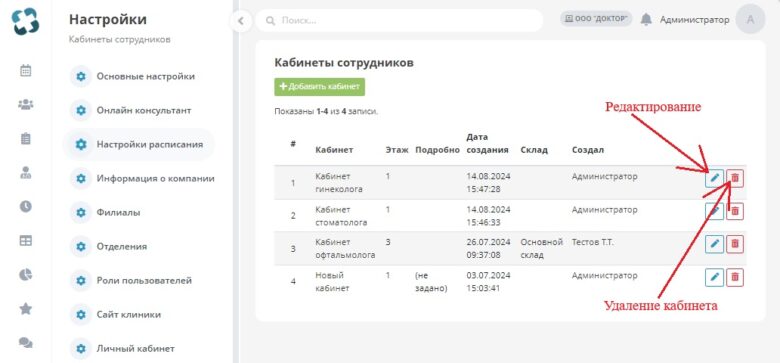This screenshot has width=780, height=363.
Task: Click the Кабинеты сотрудников page heading
Action: coord(344,63)
